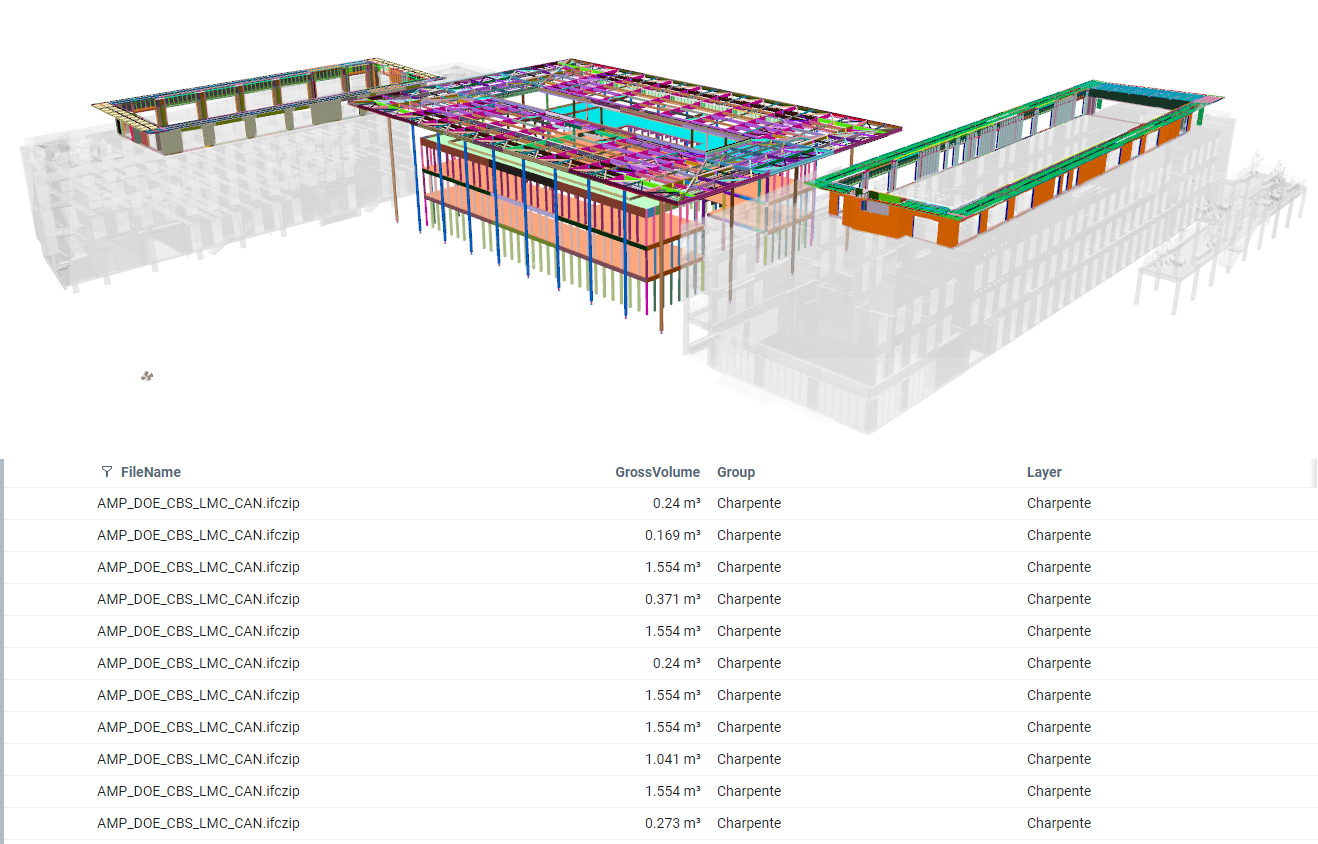
Task: Click the Layer cell in the 1.041 m³ row
Action: (x=1058, y=759)
